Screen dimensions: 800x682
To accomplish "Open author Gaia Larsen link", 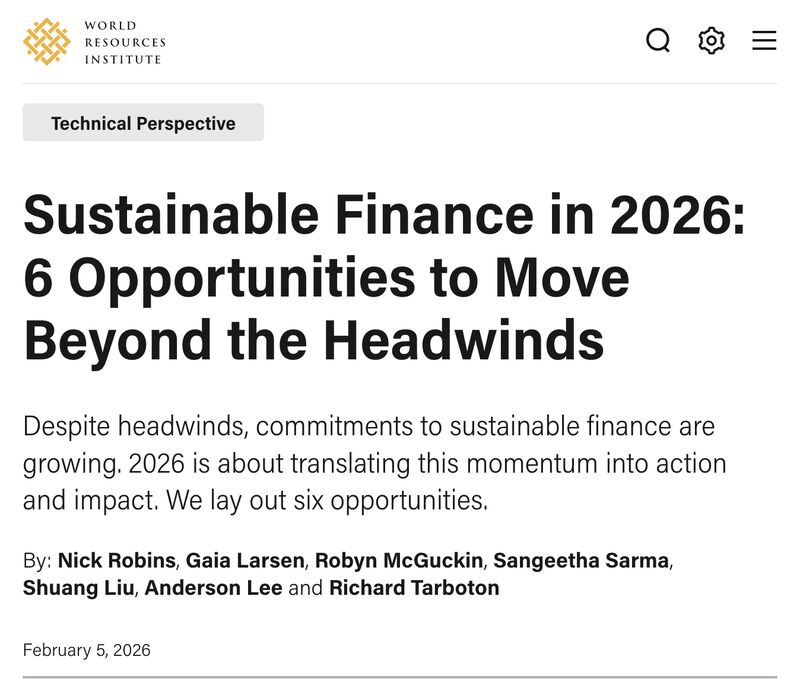I will (x=245, y=560).
